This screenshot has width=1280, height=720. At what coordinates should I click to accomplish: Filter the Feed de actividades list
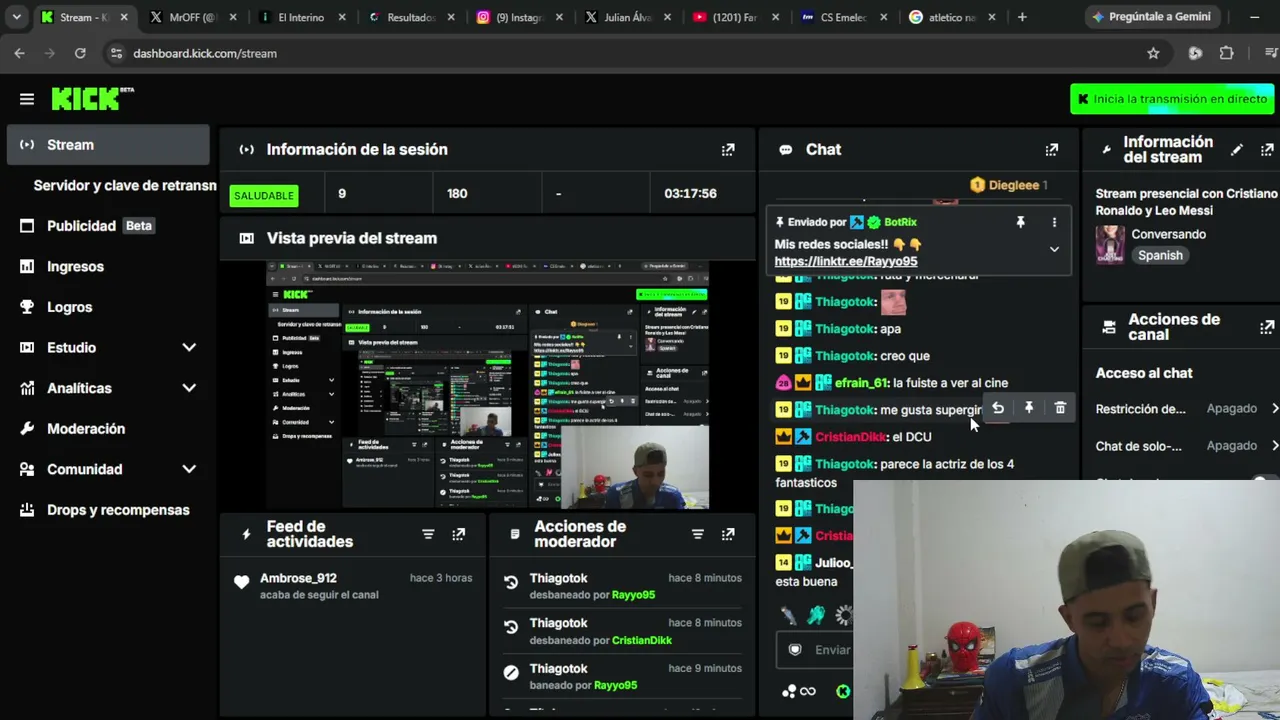coord(428,534)
